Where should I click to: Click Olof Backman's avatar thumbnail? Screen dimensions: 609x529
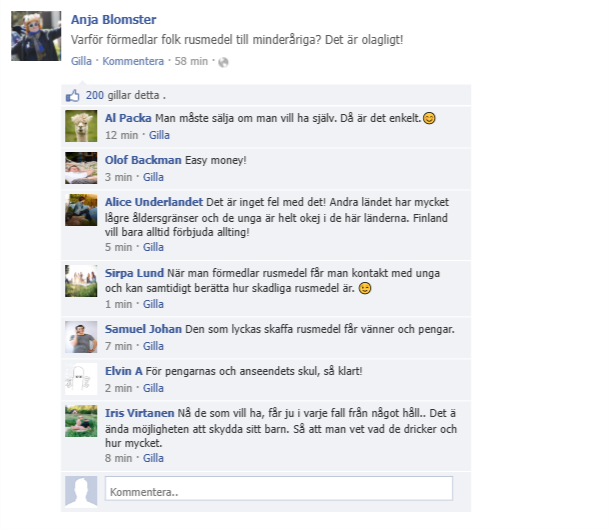tap(81, 168)
